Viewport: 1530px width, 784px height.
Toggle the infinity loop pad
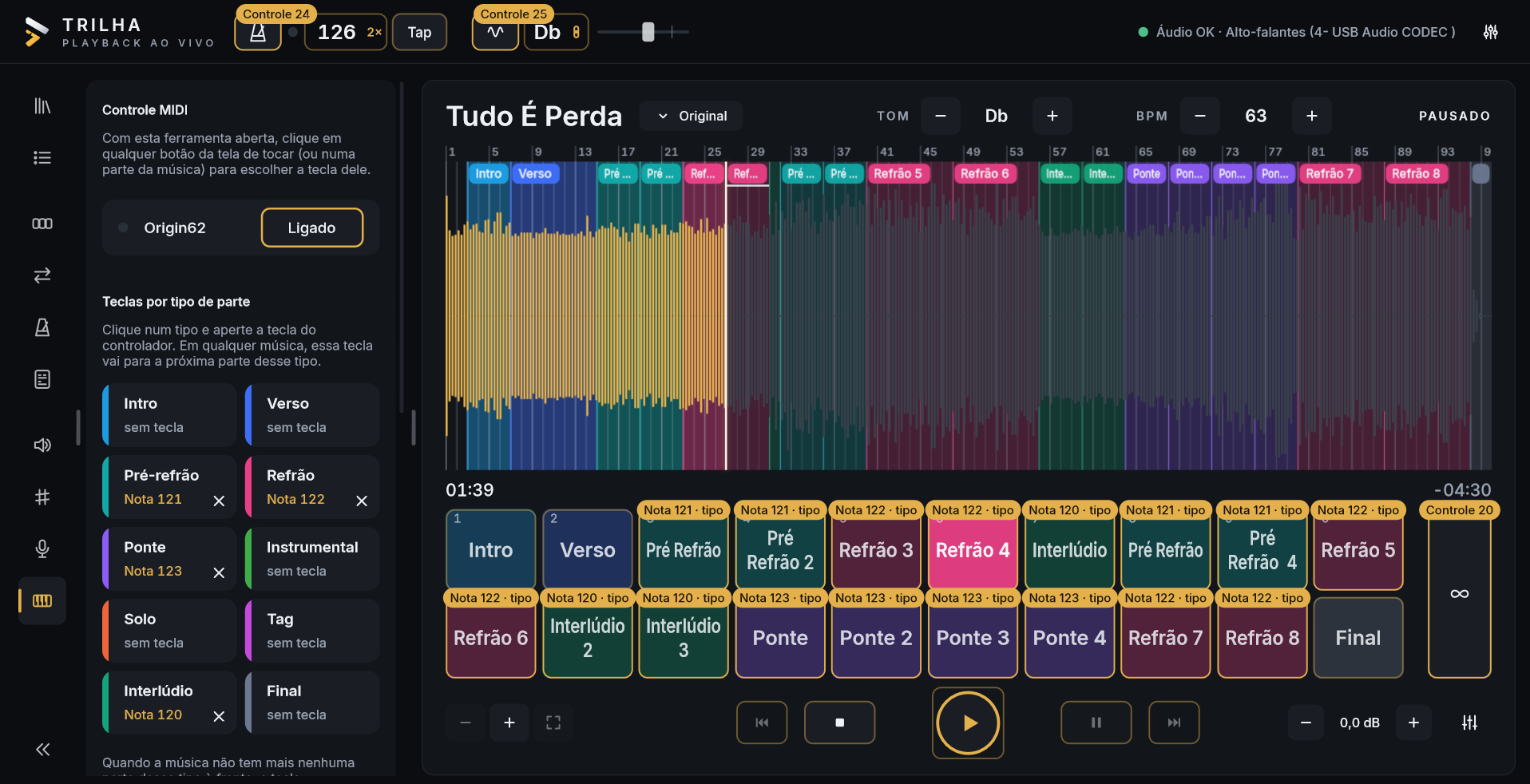click(1459, 594)
